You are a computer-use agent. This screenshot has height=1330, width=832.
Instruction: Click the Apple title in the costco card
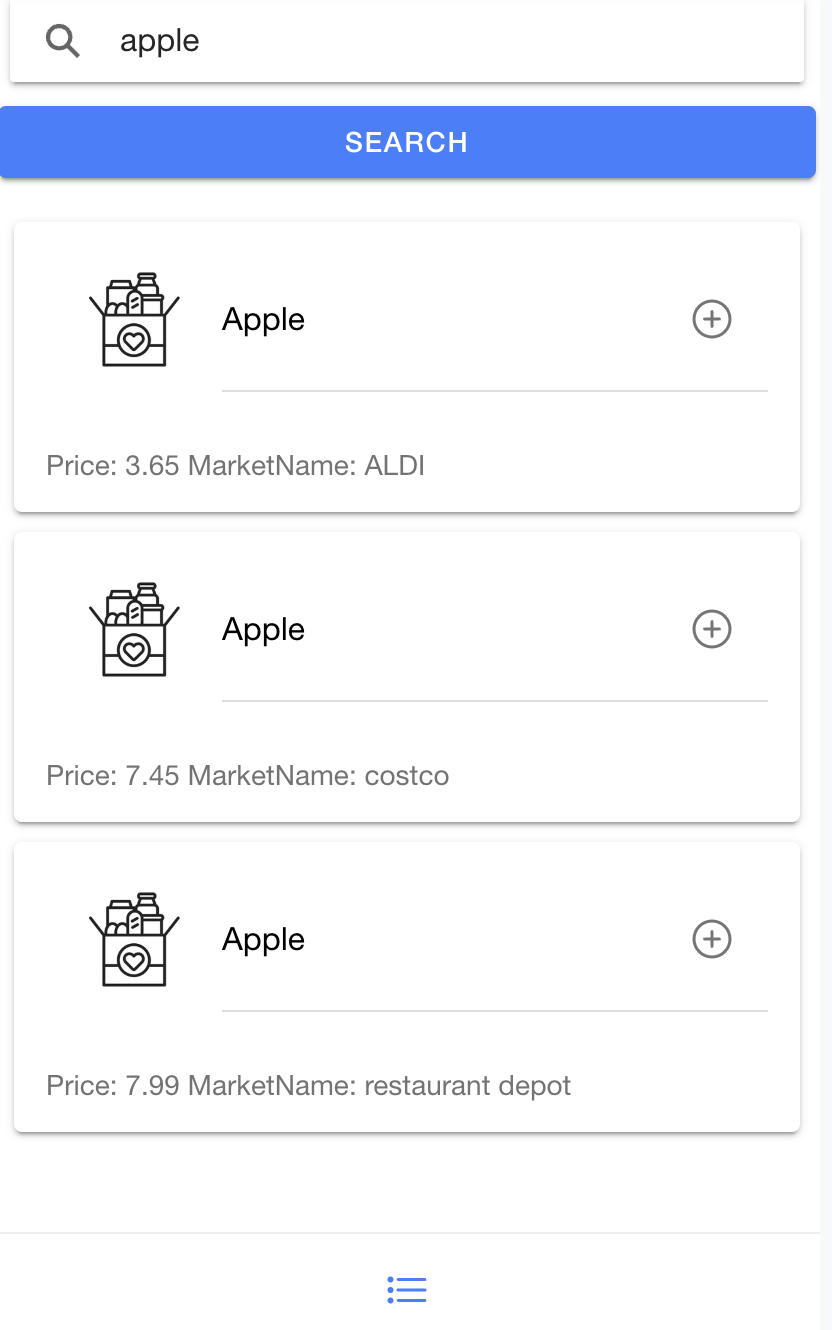[263, 629]
